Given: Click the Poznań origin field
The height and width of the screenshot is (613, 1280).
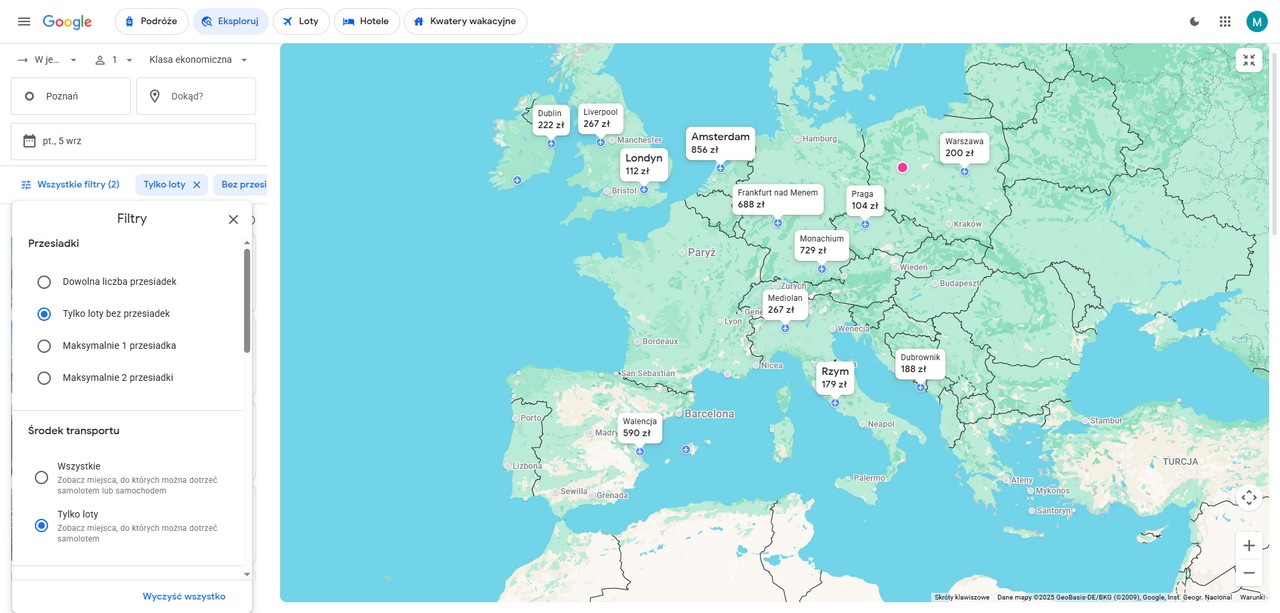Looking at the screenshot, I should click(x=71, y=96).
